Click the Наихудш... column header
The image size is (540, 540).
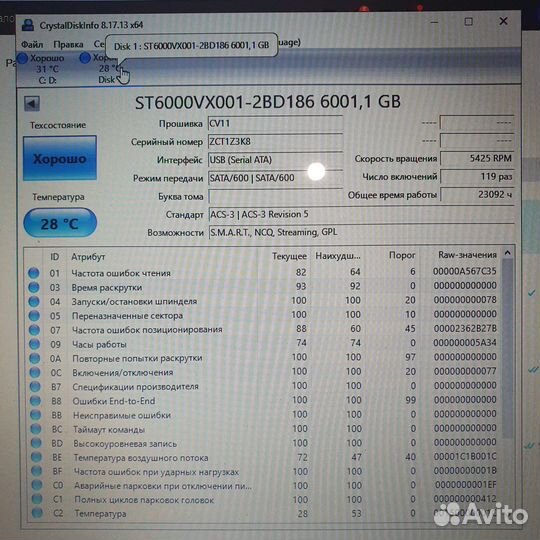point(338,256)
